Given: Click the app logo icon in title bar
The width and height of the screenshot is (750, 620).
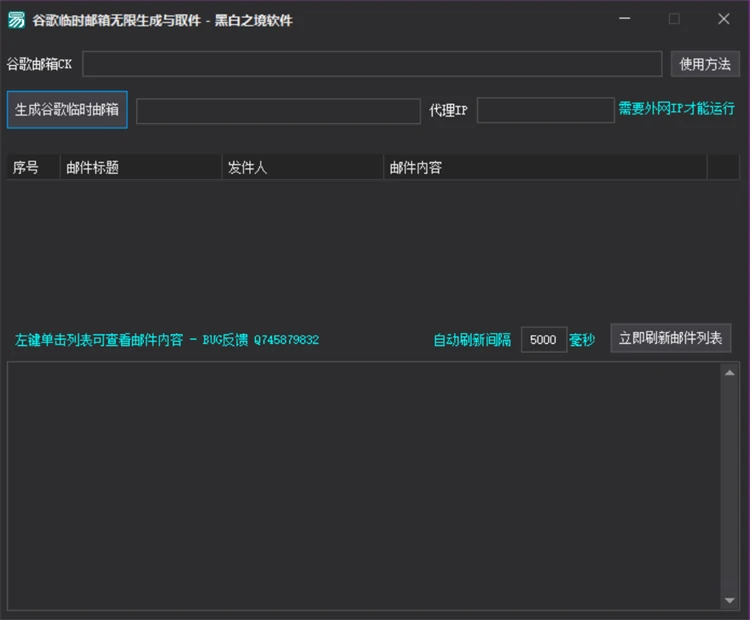Looking at the screenshot, I should coord(16,20).
